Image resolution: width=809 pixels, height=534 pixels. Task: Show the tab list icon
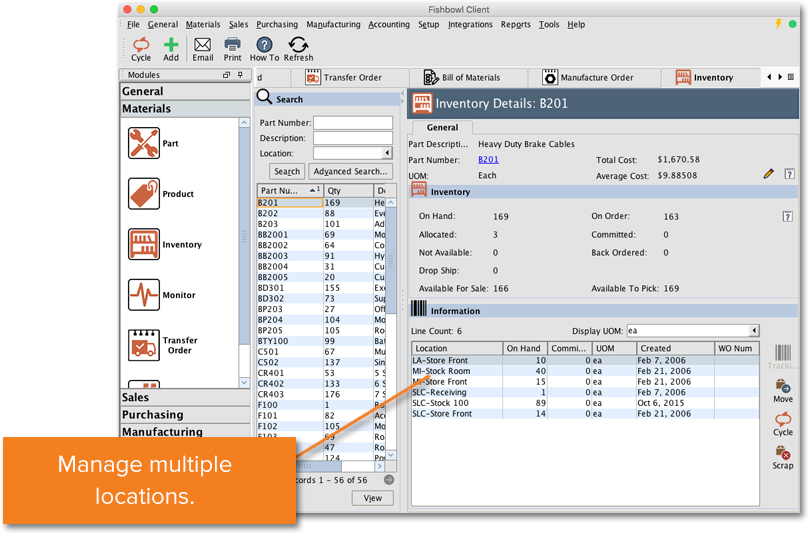coord(790,77)
